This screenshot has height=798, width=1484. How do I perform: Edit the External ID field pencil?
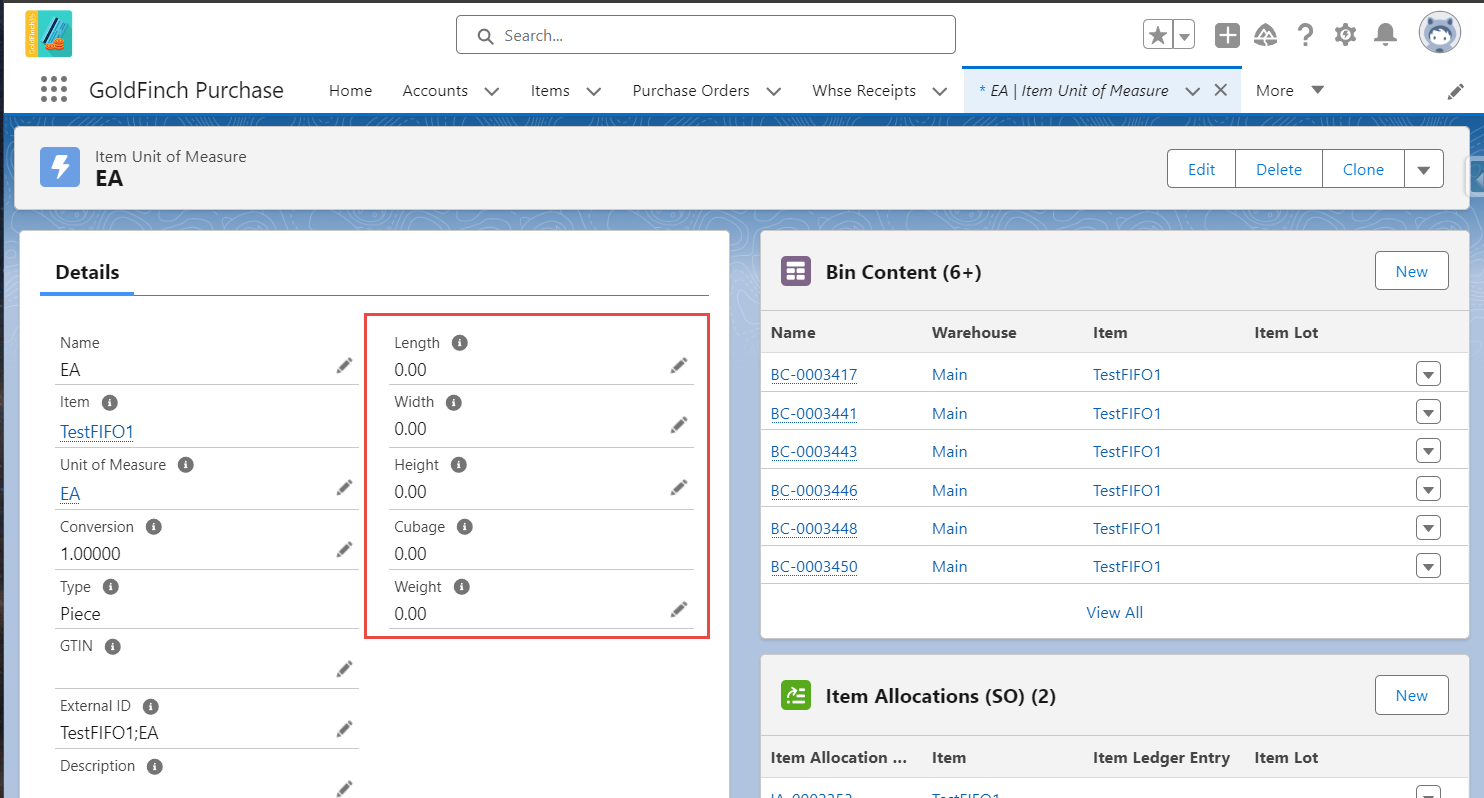(x=345, y=729)
